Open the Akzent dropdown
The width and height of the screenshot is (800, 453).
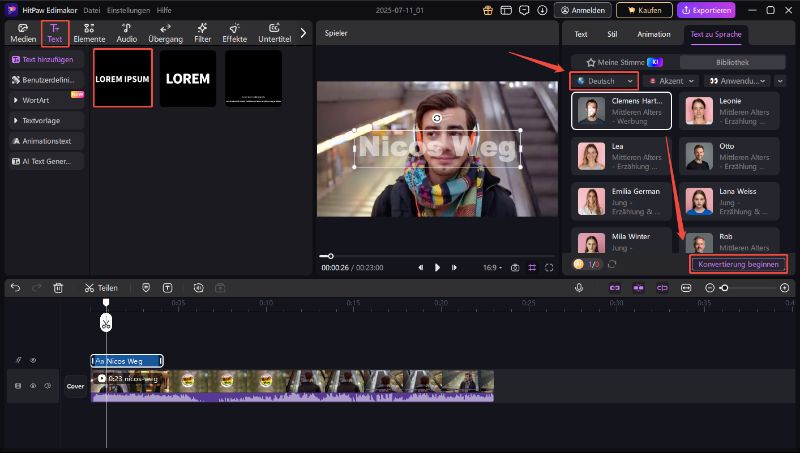671,81
